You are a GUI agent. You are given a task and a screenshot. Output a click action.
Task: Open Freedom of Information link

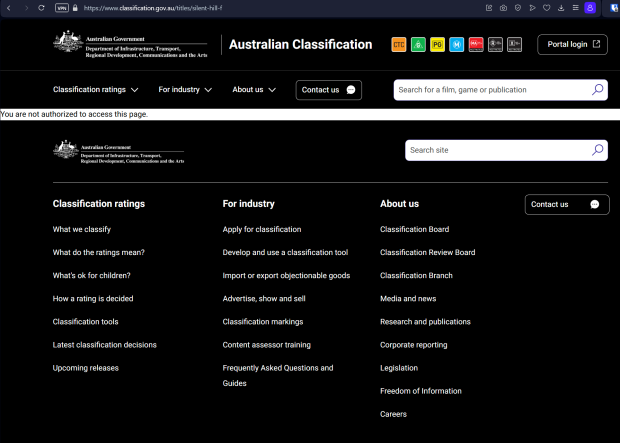coord(421,391)
